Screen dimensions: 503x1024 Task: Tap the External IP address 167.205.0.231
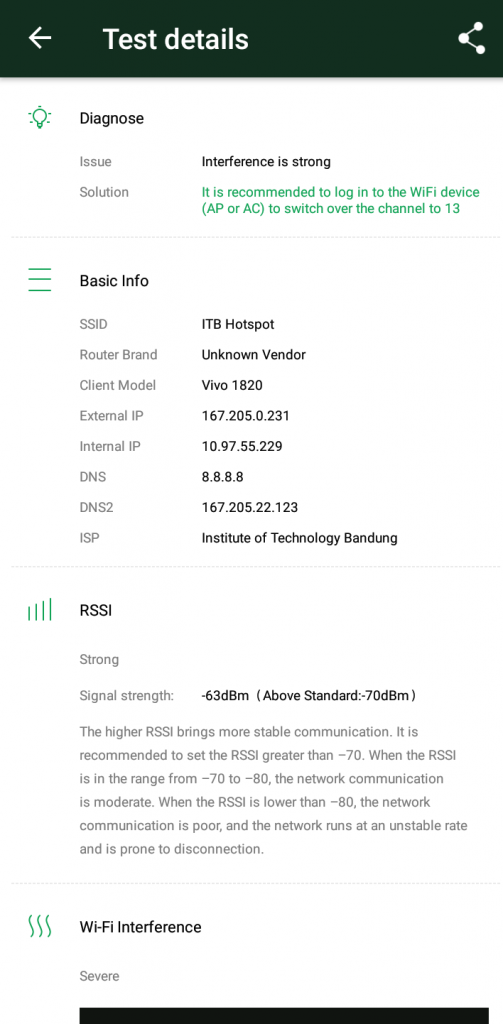(246, 416)
